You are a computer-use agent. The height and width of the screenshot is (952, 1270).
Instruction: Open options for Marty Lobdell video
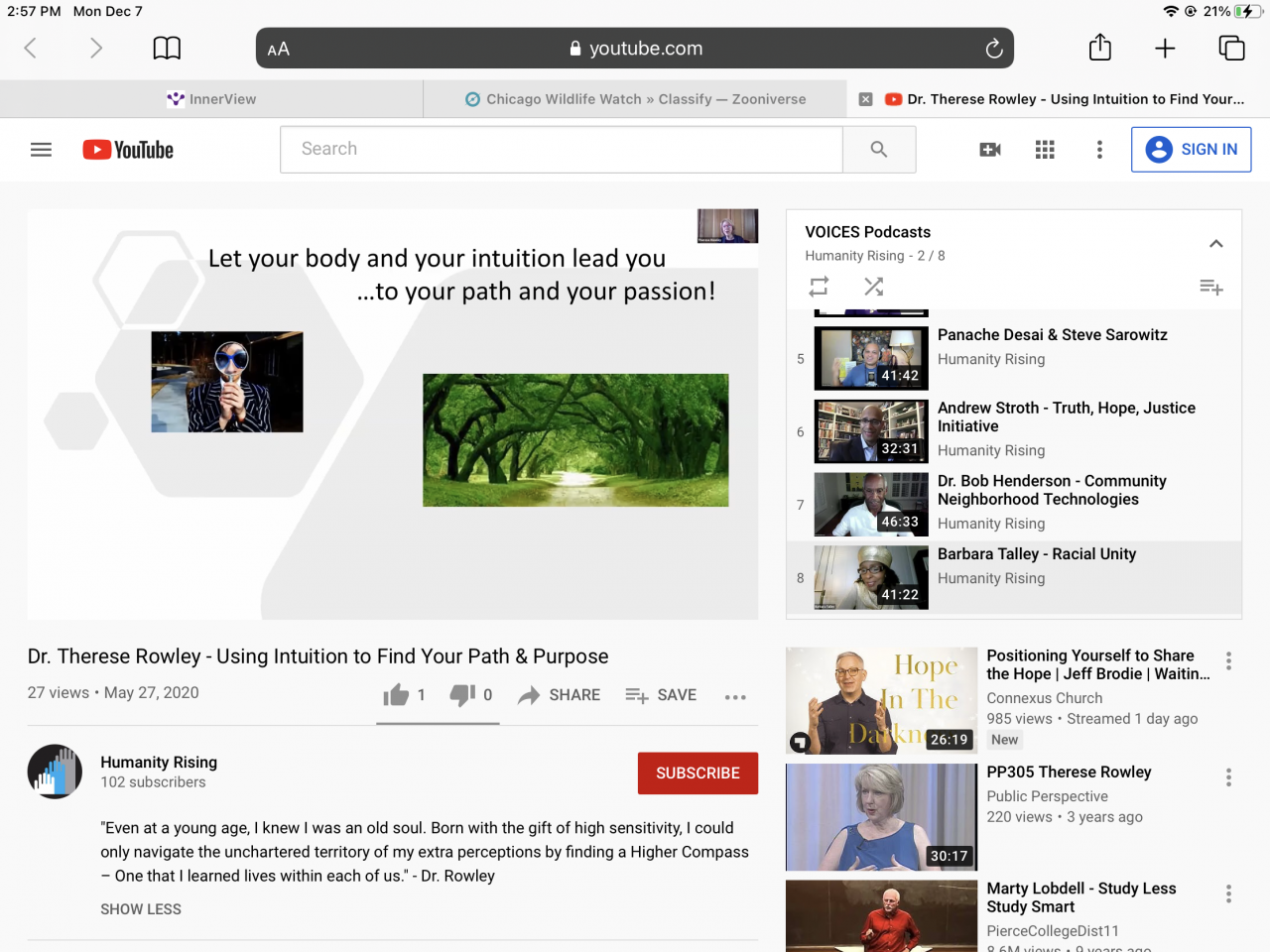pos(1228,893)
